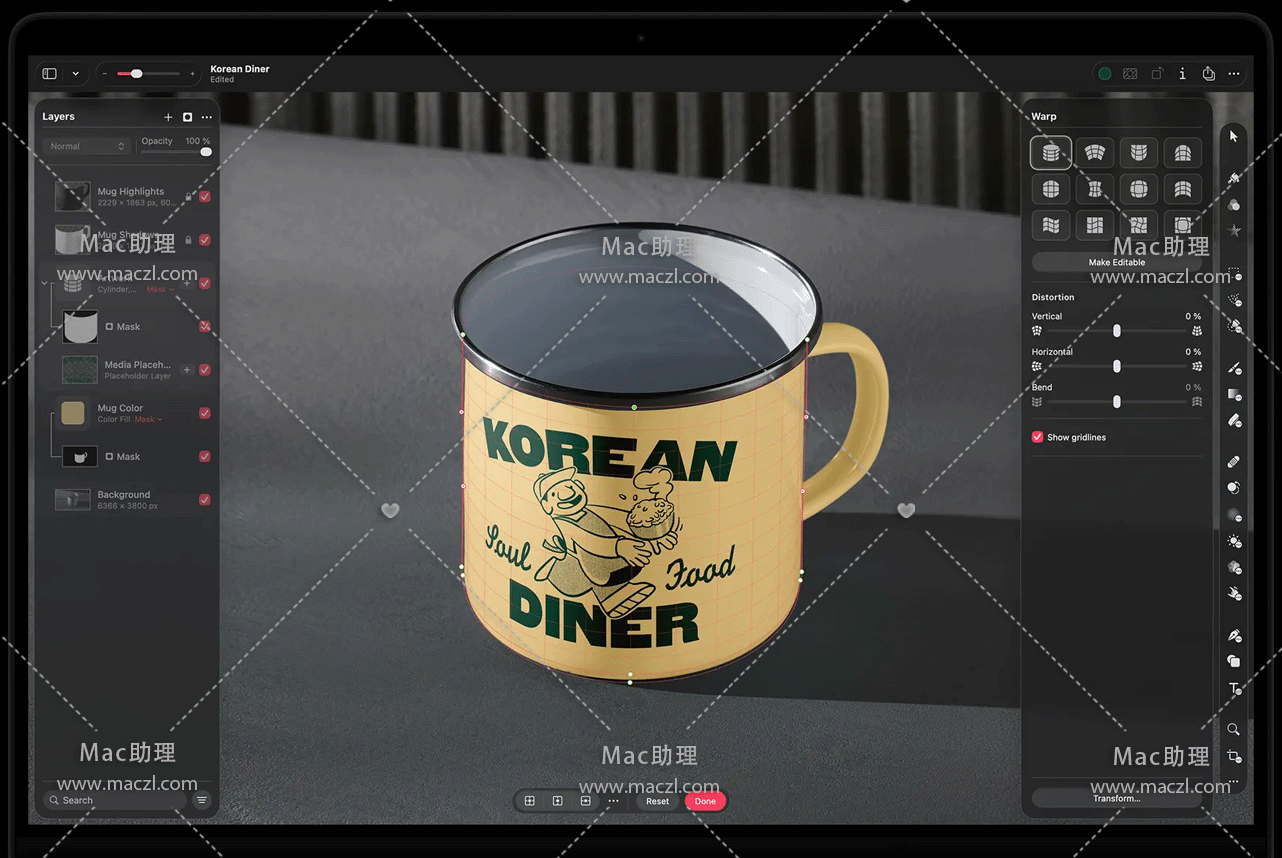
Task: Choose the Arc warp preset
Action: pyautogui.click(x=1095, y=153)
